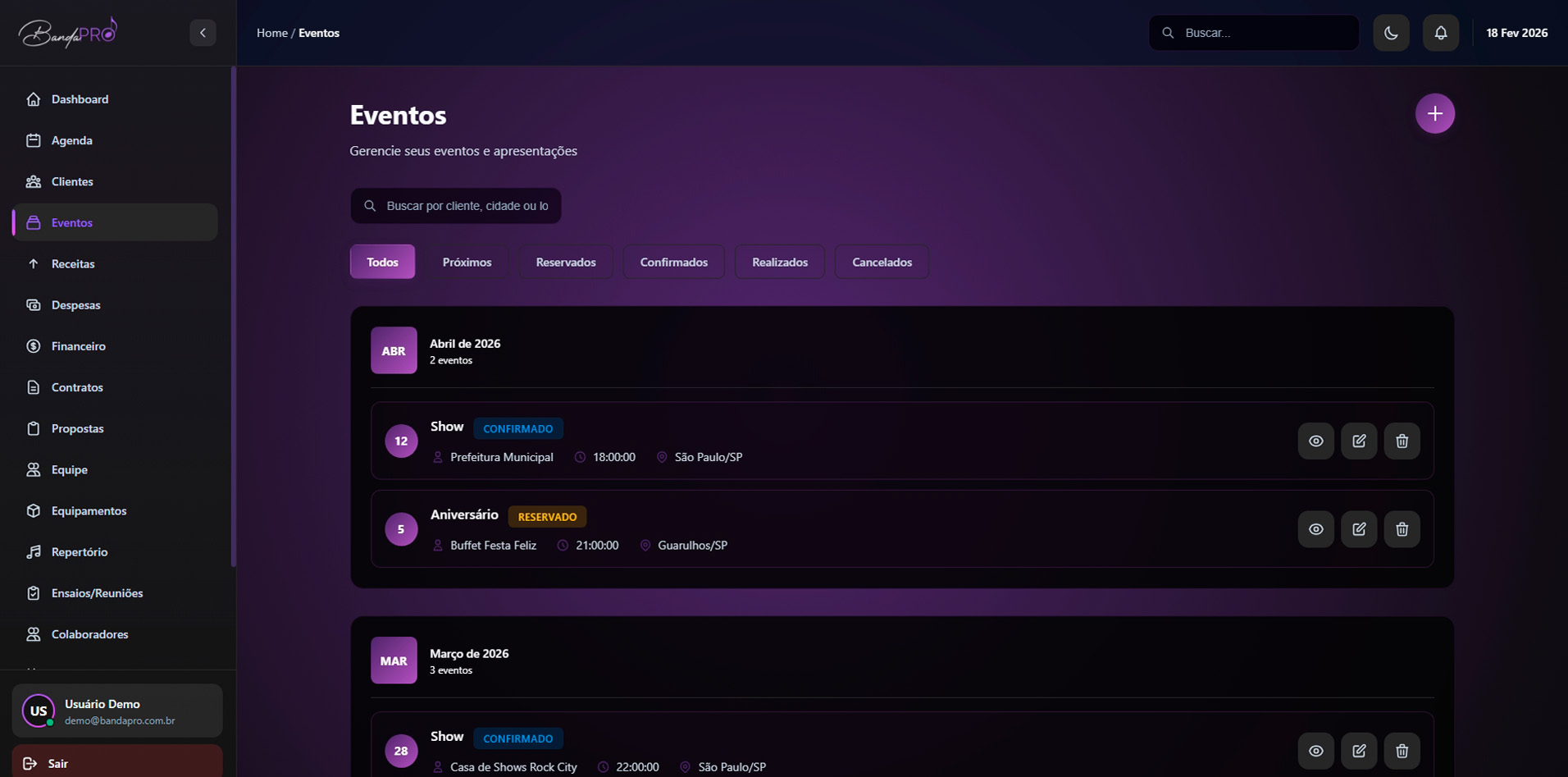Open Equipamentos in the sidebar

pos(89,511)
